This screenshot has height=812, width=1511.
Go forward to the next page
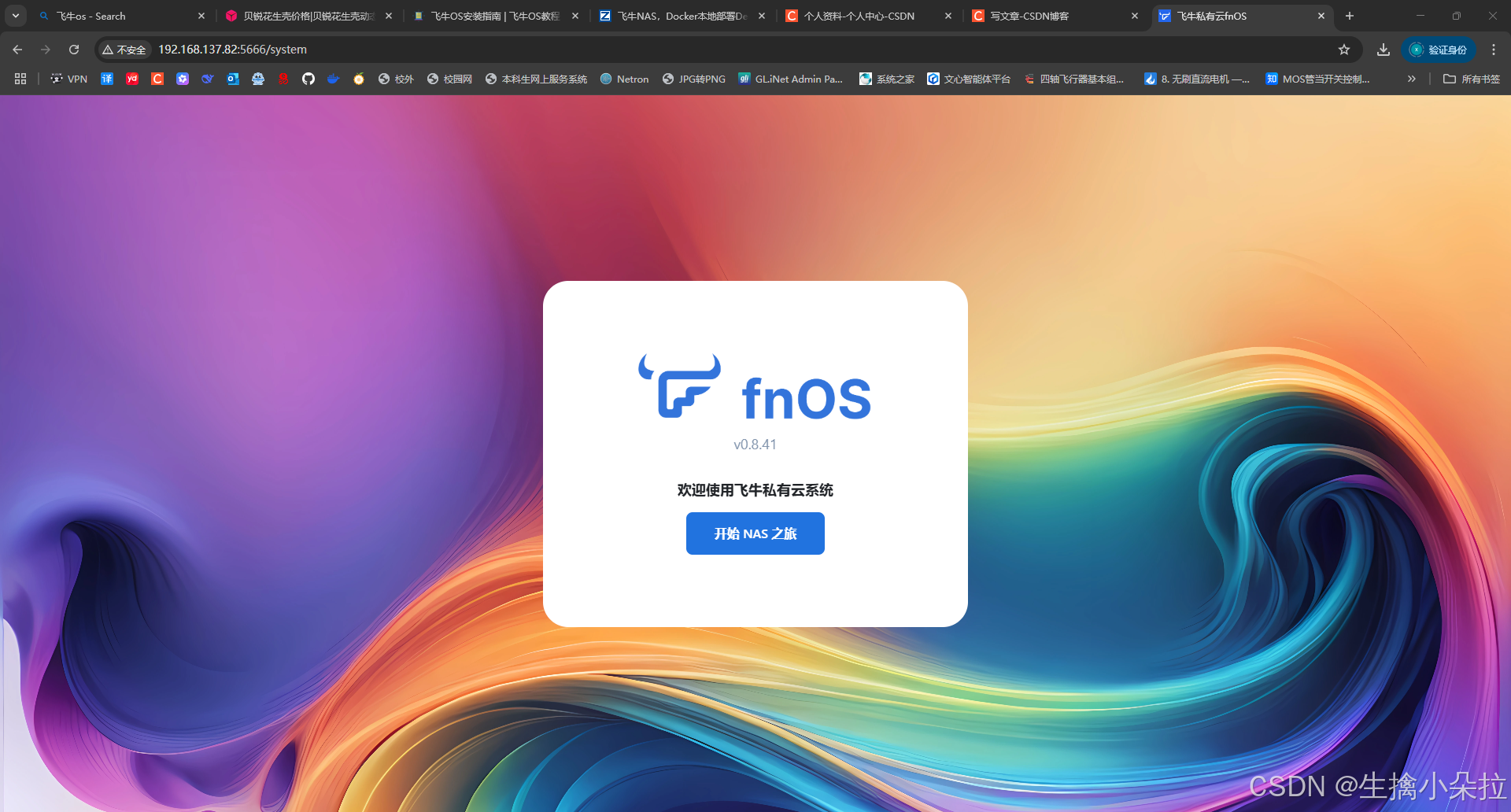[x=46, y=50]
